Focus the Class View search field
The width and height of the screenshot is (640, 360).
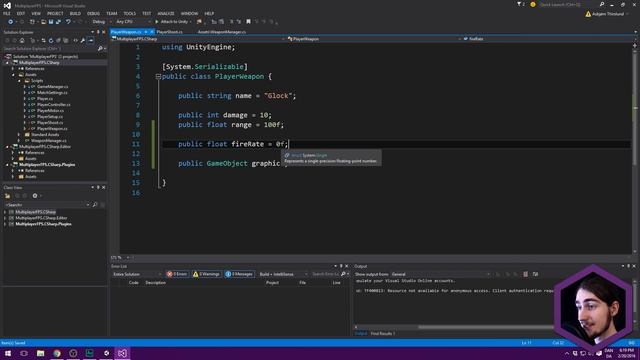(44, 205)
